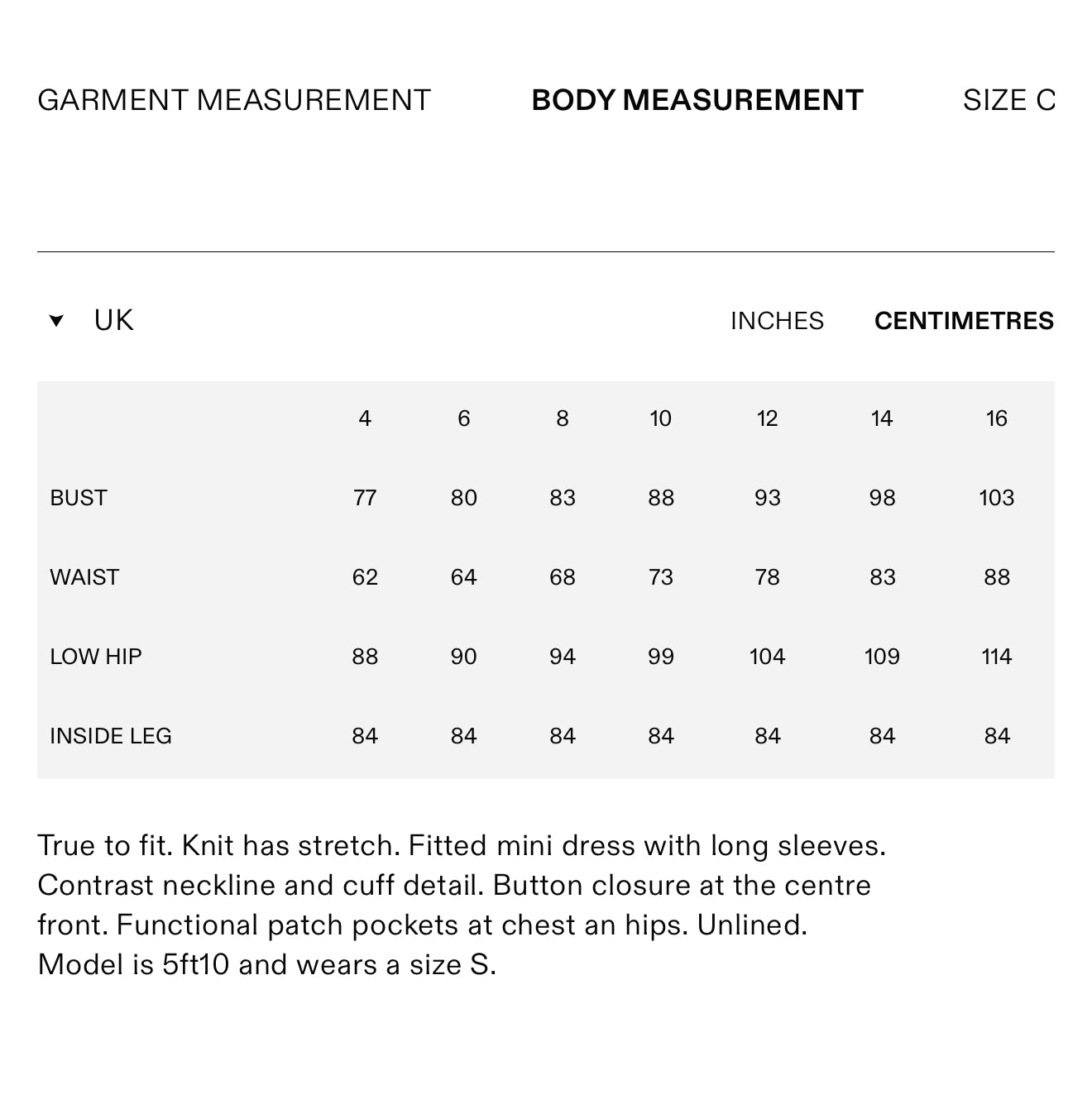Screen dimensions: 1092x1109
Task: Click the LOW HIP row label
Action: (96, 657)
